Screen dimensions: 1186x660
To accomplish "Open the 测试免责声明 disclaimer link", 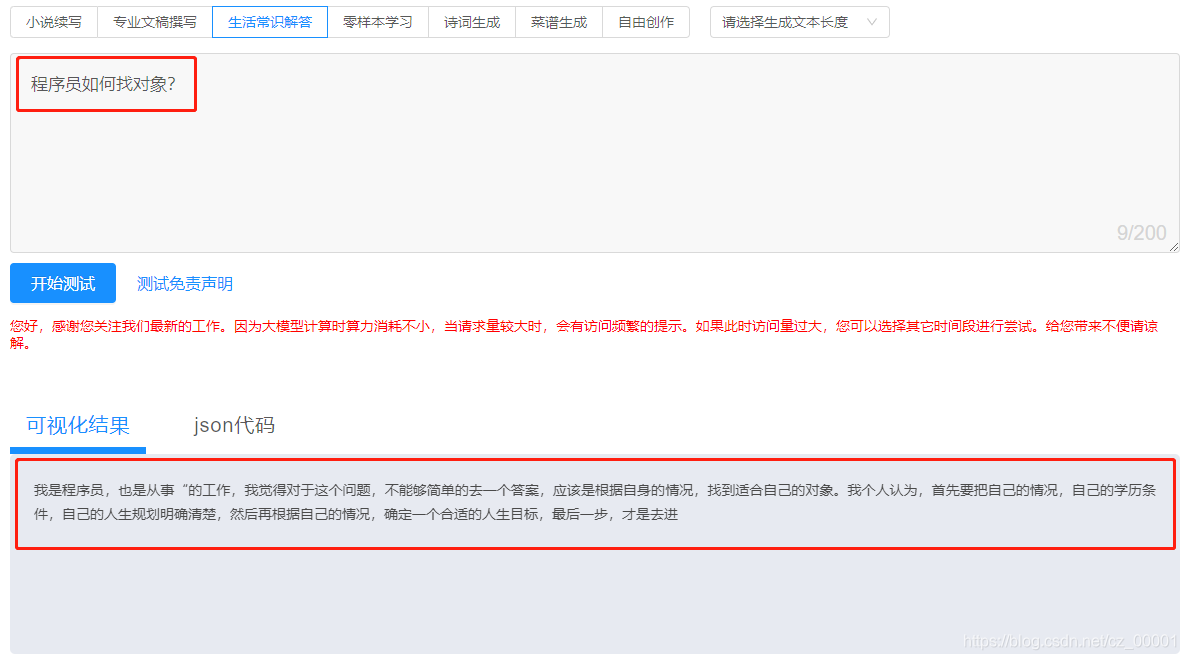I will tap(183, 283).
